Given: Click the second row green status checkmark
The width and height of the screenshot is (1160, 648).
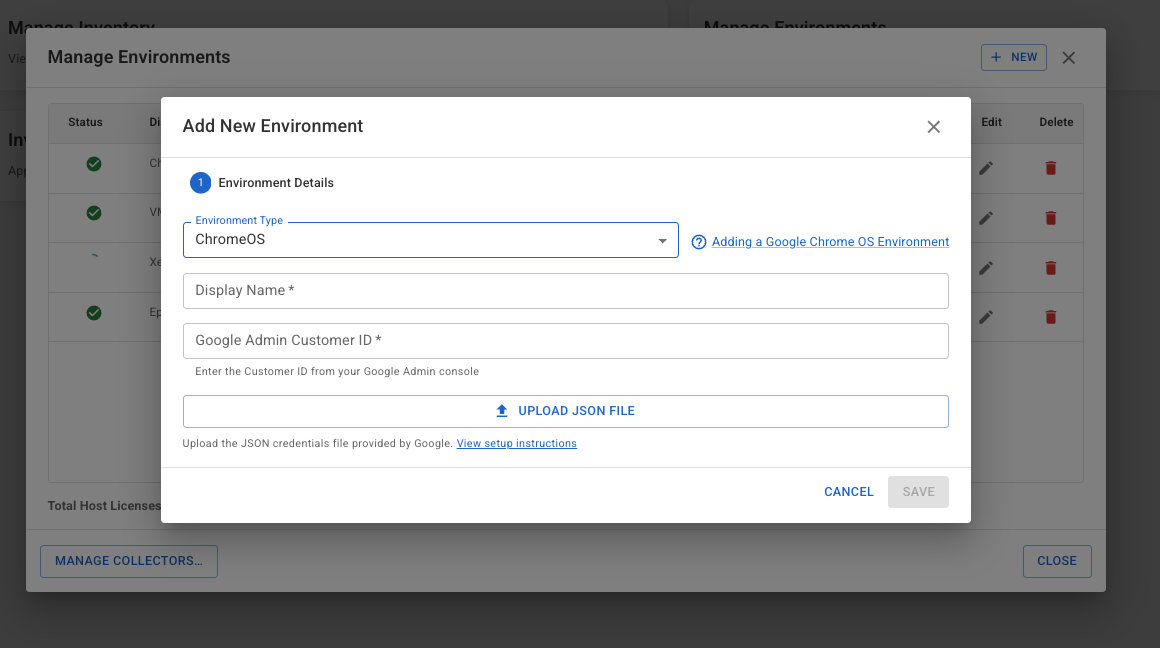Looking at the screenshot, I should [94, 213].
